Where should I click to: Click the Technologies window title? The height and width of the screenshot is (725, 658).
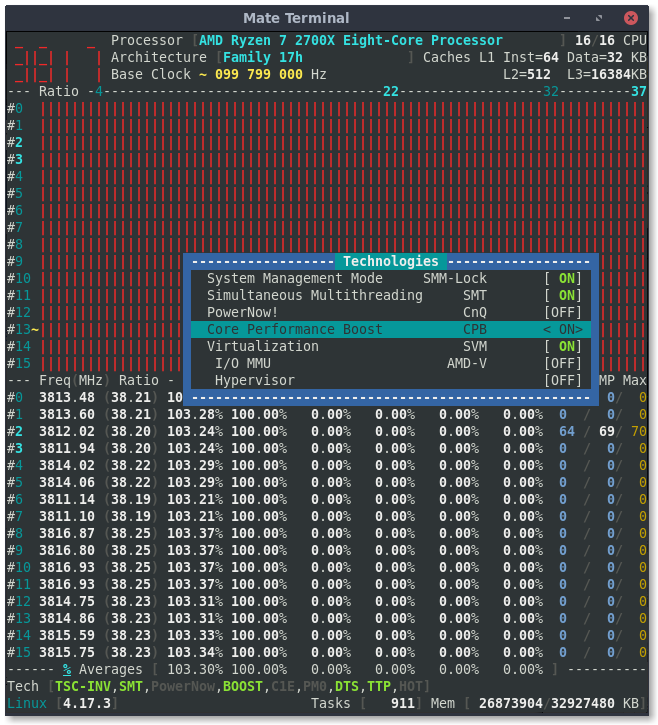[x=391, y=261]
